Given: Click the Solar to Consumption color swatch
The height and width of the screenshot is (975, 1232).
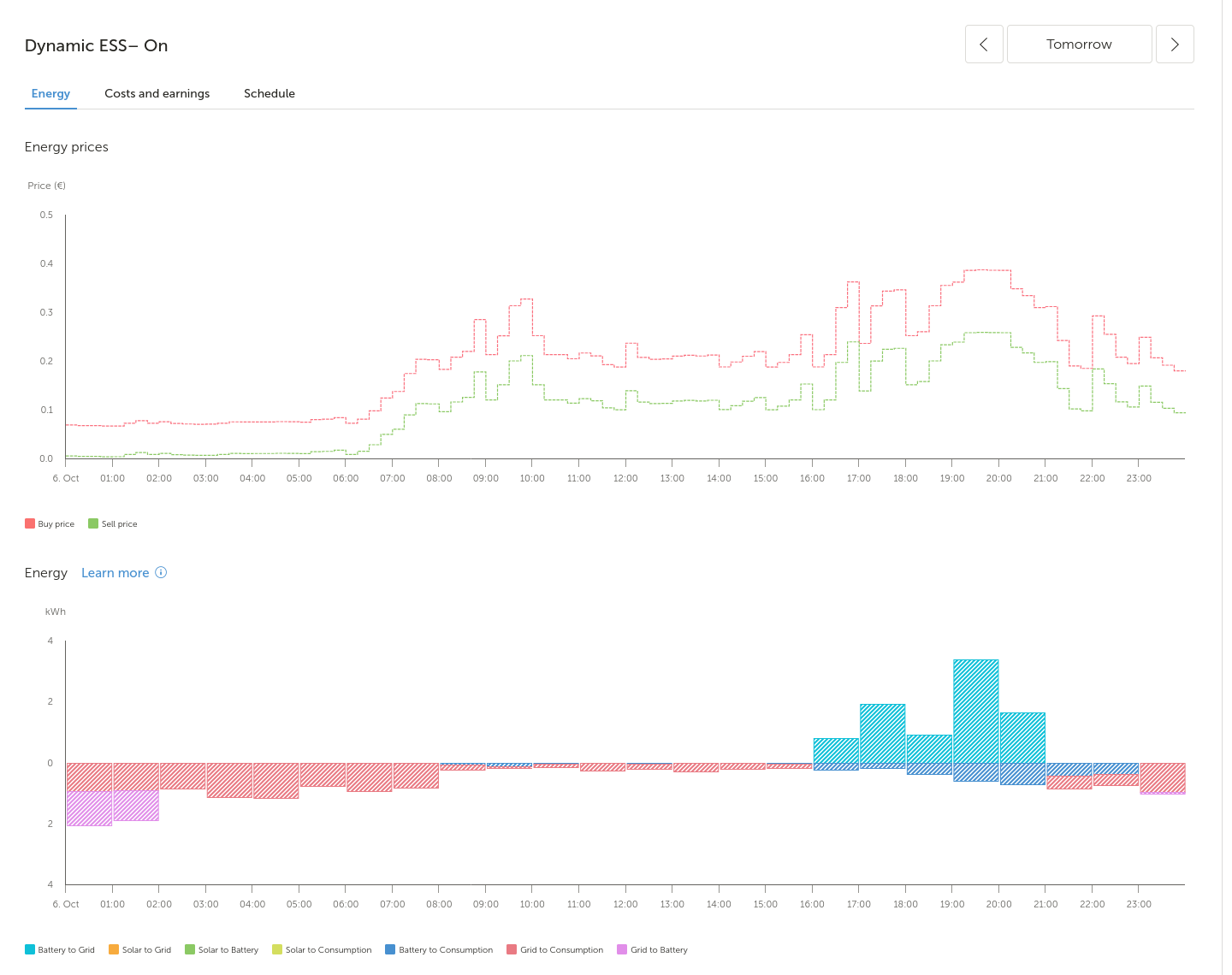Looking at the screenshot, I should [277, 949].
